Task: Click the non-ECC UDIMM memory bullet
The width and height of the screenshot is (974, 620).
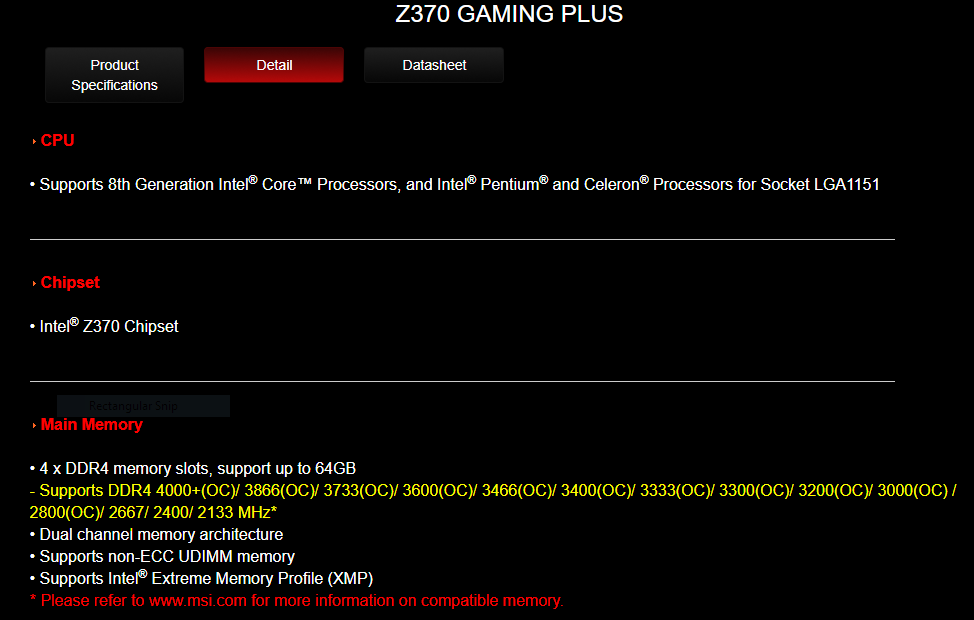Action: [x=162, y=557]
